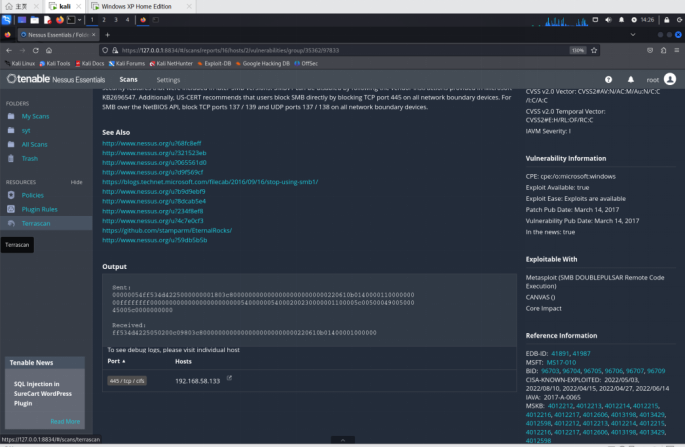This screenshot has height=448, width=685.
Task: Go back with the browser back arrow
Action: (x=9, y=50)
